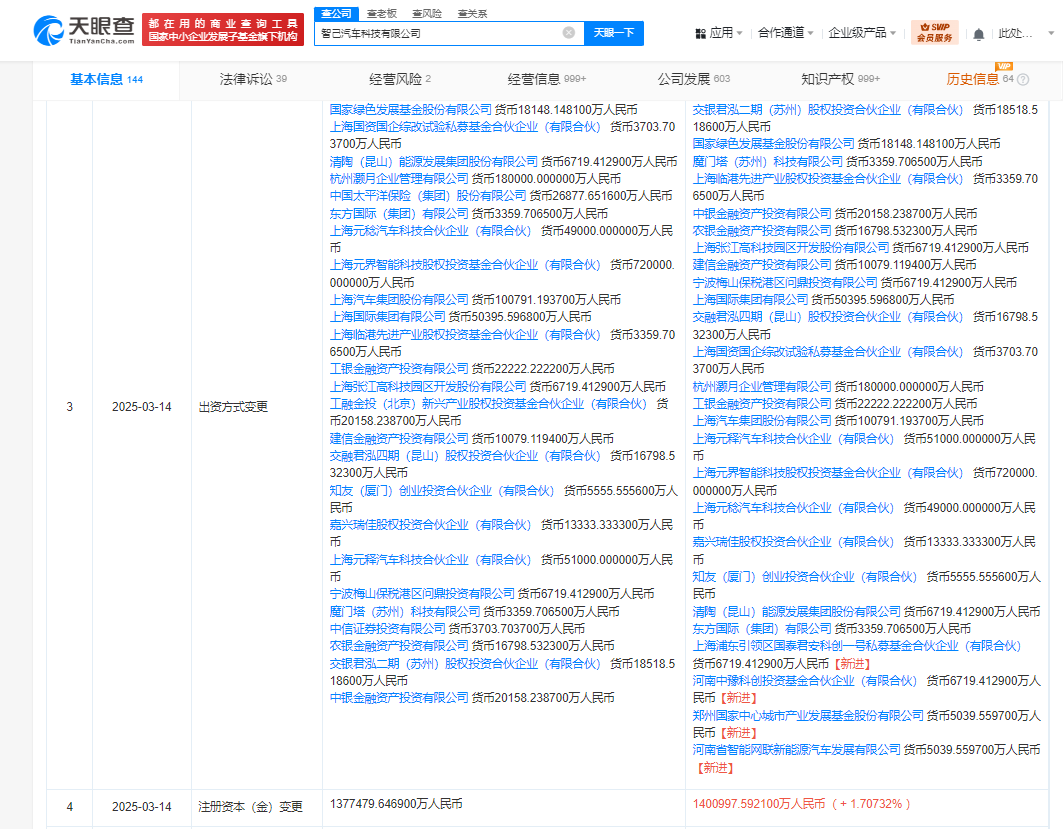Click the red promotional banner

(x=222, y=29)
